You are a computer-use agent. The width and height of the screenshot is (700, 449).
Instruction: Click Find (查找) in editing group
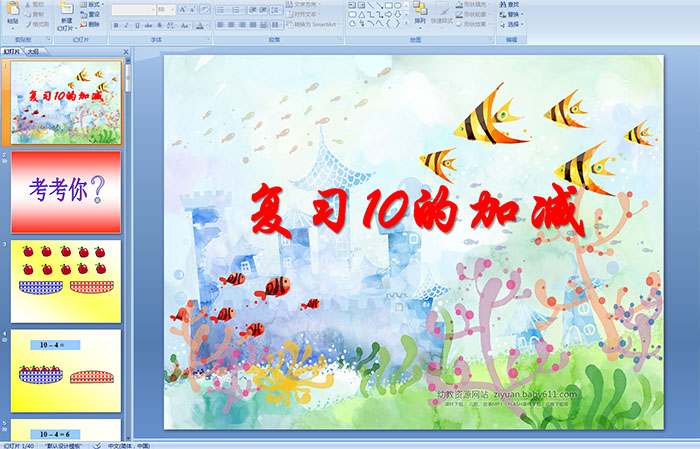click(510, 4)
